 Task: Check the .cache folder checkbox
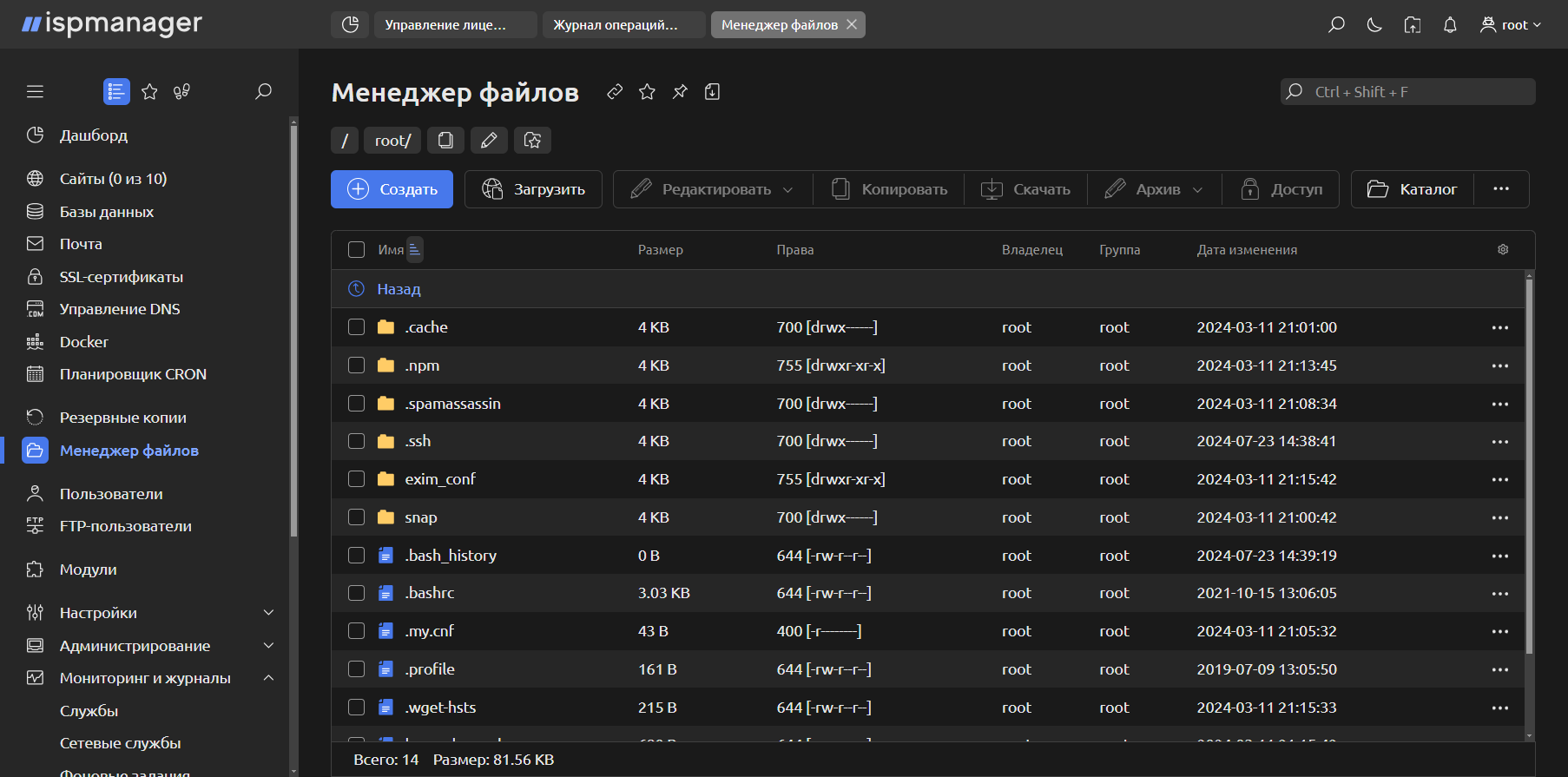coord(356,327)
